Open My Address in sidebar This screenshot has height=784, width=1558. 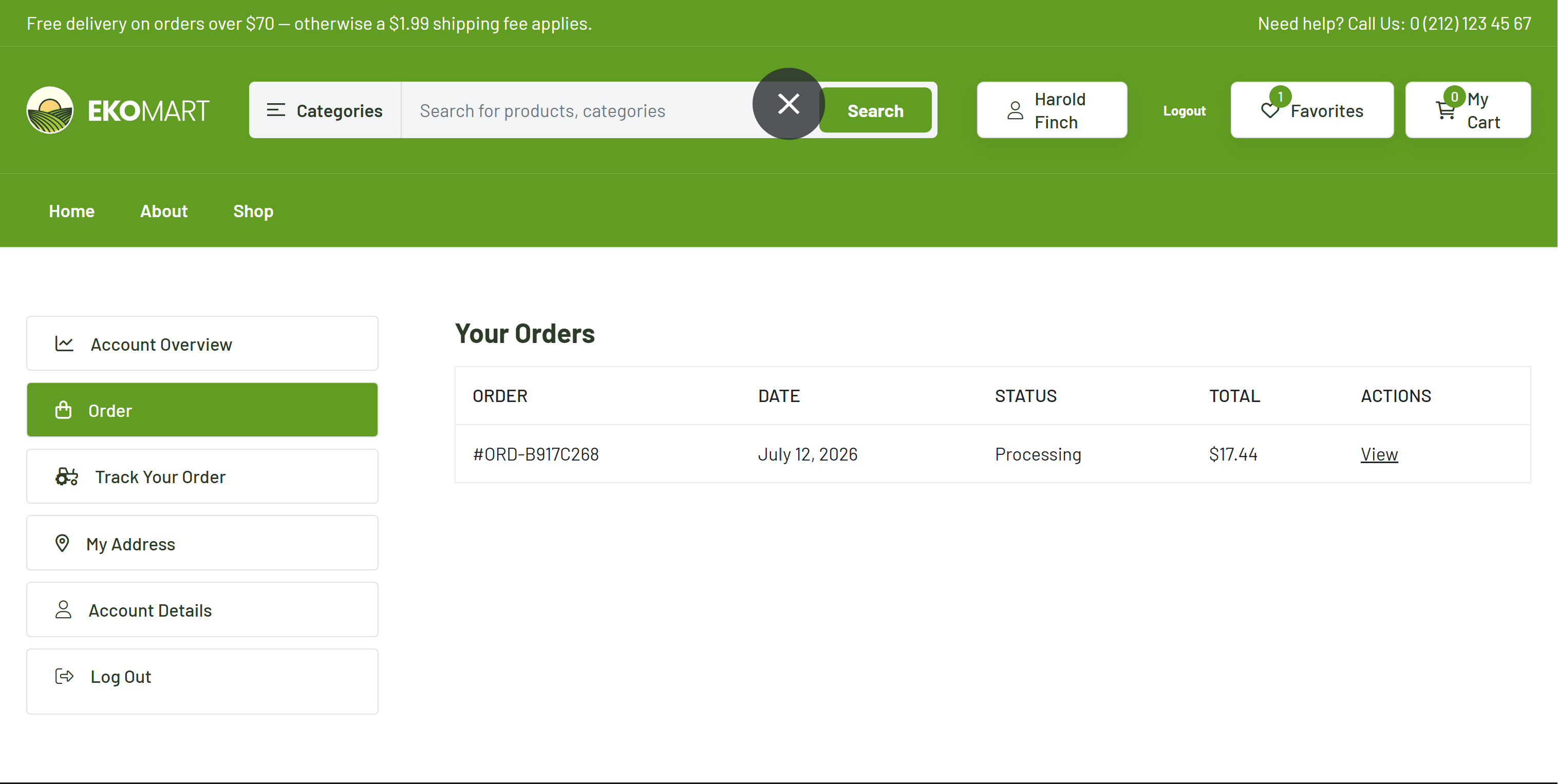tap(202, 543)
